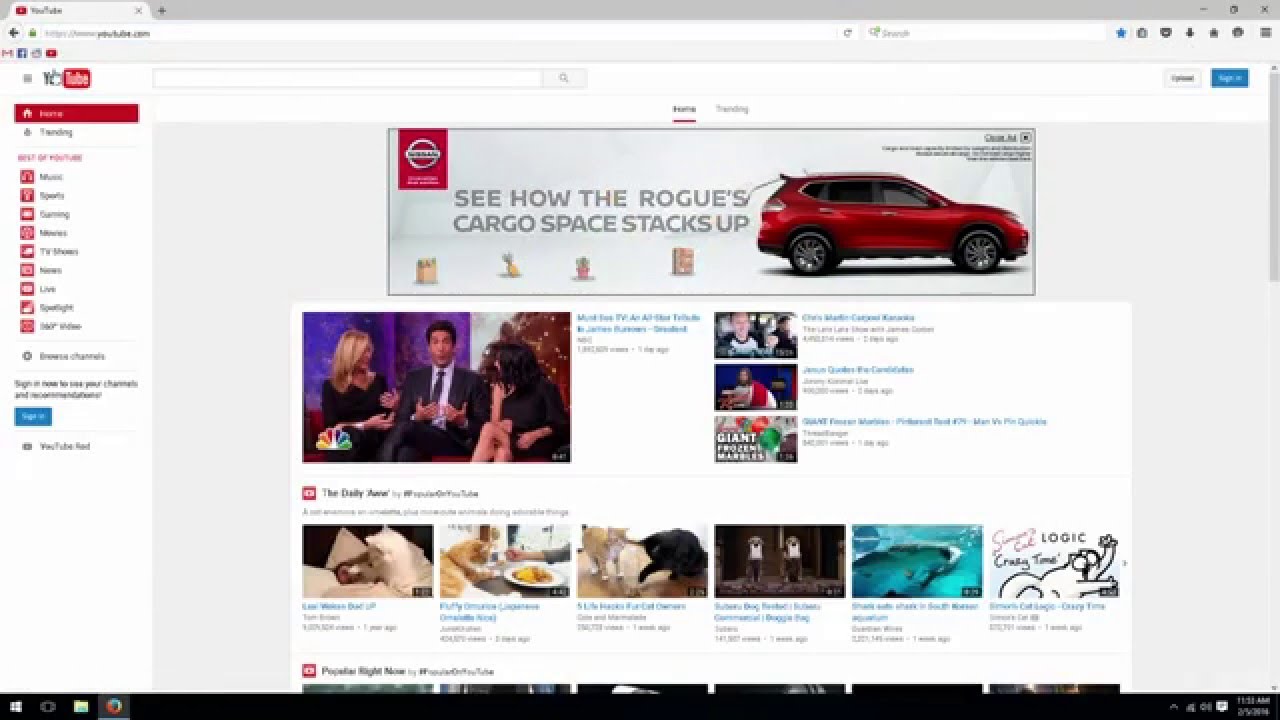Switch to the Trending tab above the ad
The width and height of the screenshot is (1280, 720).
(x=732, y=109)
